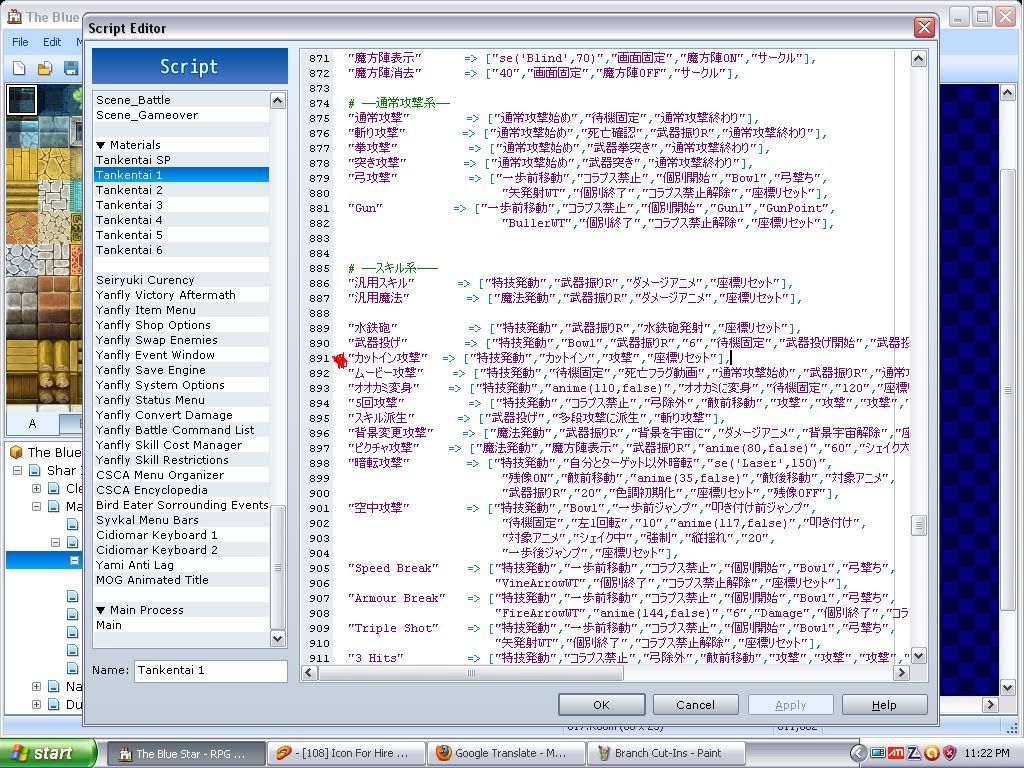Click the ZoneAlarm tray icon

pos(914,753)
